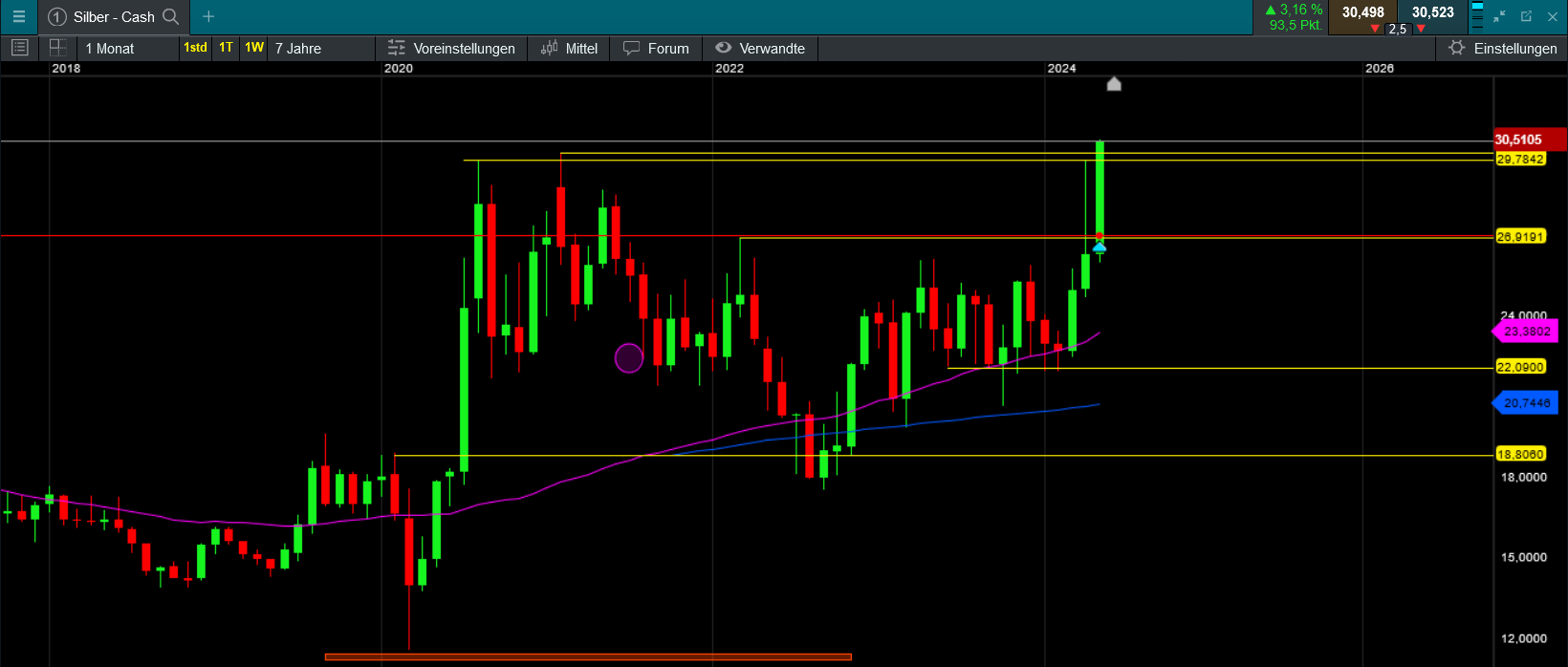
Task: Select the 26,9191 horizontal line label
Action: click(1520, 237)
